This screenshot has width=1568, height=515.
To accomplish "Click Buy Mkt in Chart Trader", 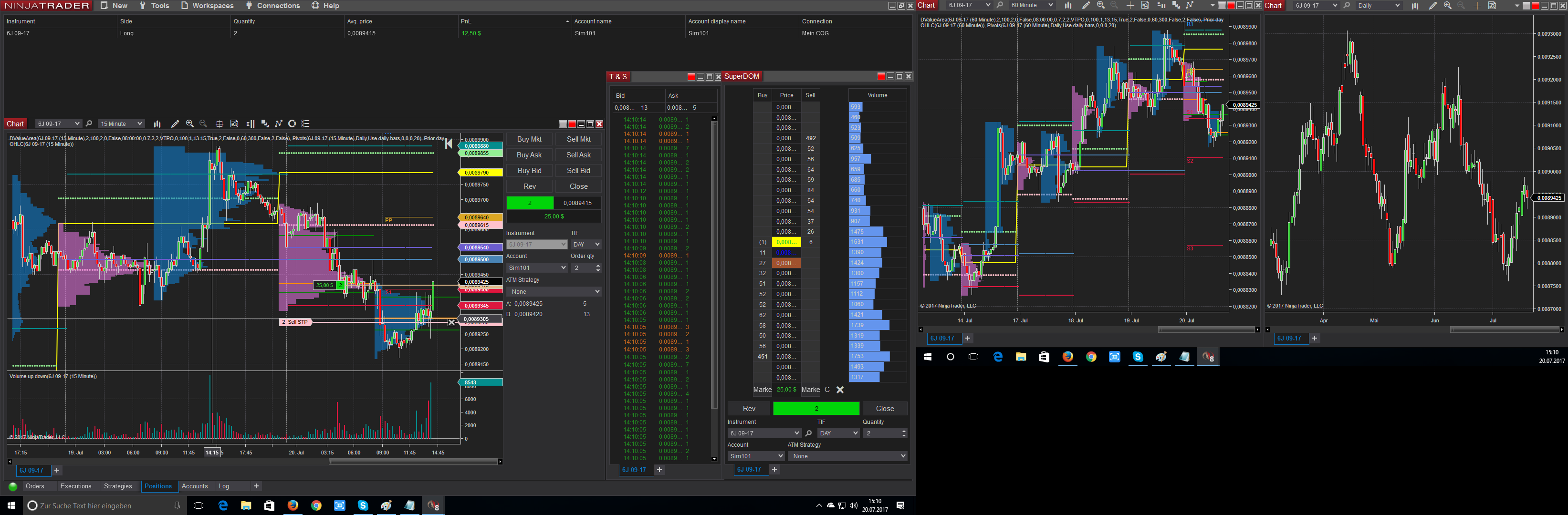I will pyautogui.click(x=529, y=139).
